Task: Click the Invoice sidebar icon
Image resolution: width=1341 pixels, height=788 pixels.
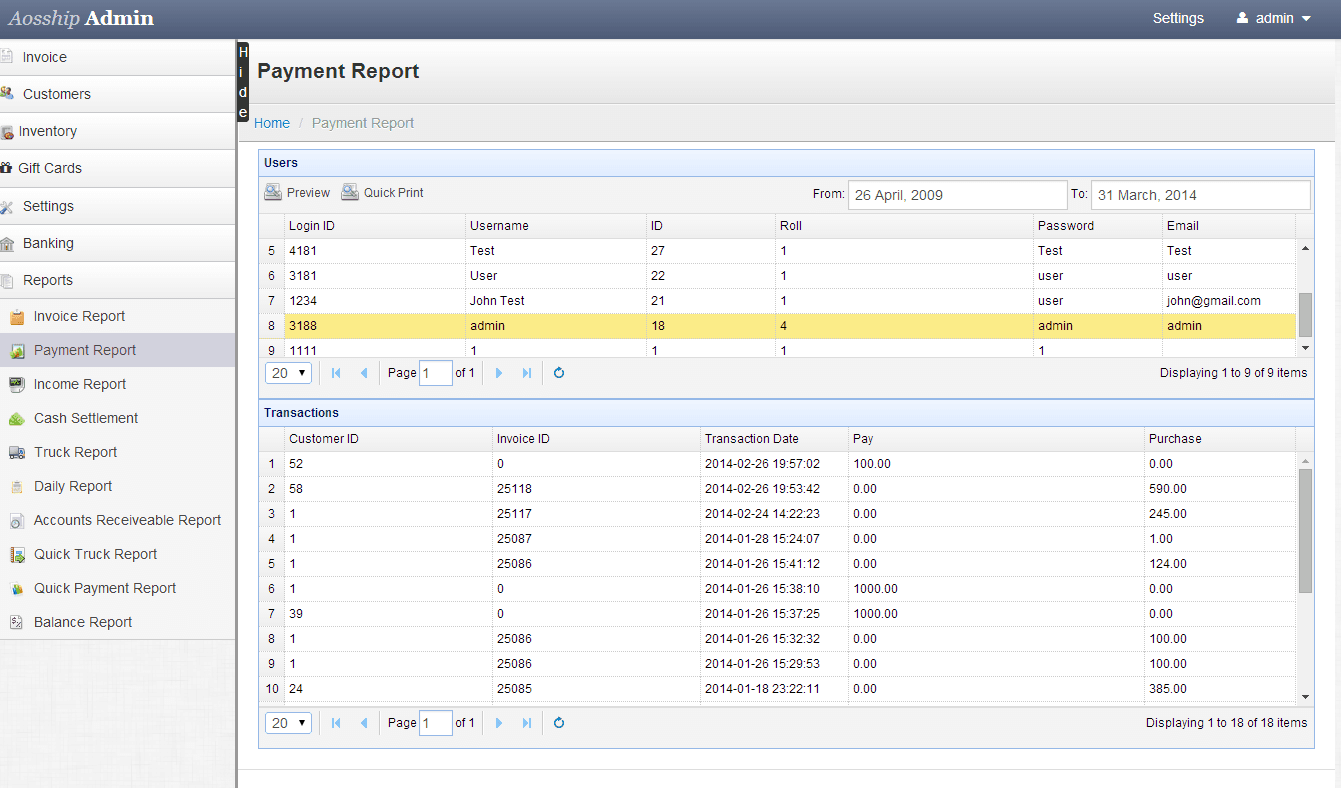Action: pyautogui.click(x=6, y=57)
